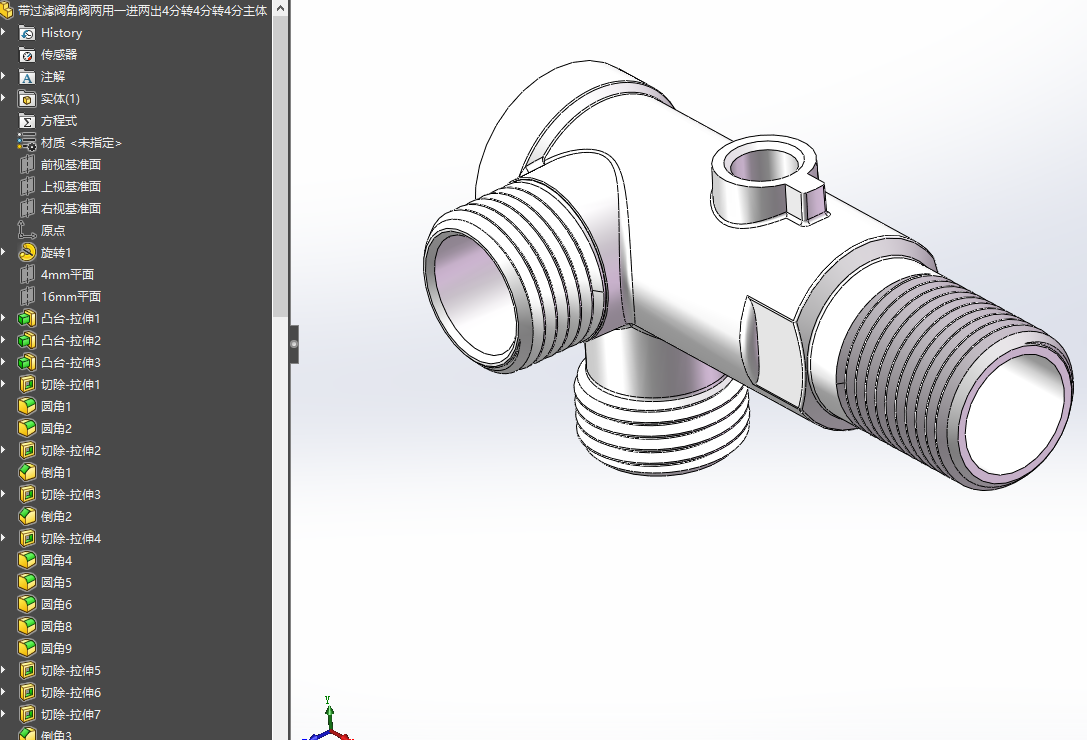
Task: Expand the 切除-拉伸6 feature
Action: click(3, 693)
